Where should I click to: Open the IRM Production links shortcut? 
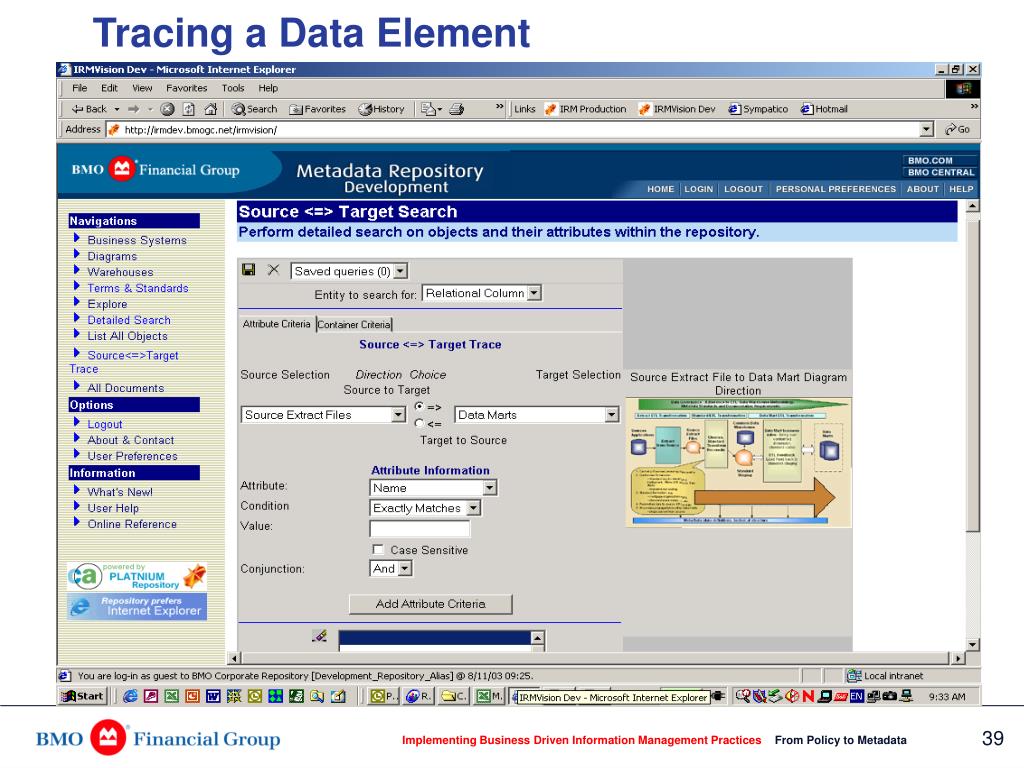(x=586, y=109)
